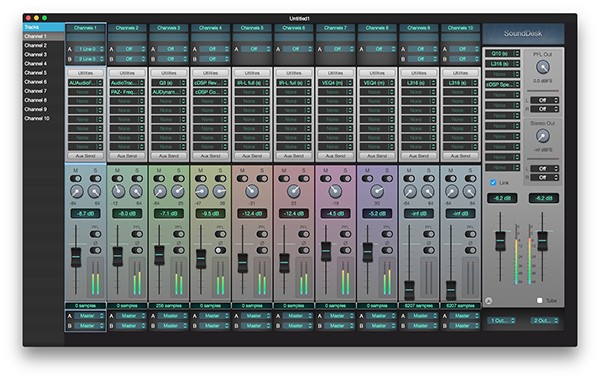This screenshot has height=380, width=600.
Task: Open the AUDynam... plugin slot on Channel 3
Action: pos(169,92)
